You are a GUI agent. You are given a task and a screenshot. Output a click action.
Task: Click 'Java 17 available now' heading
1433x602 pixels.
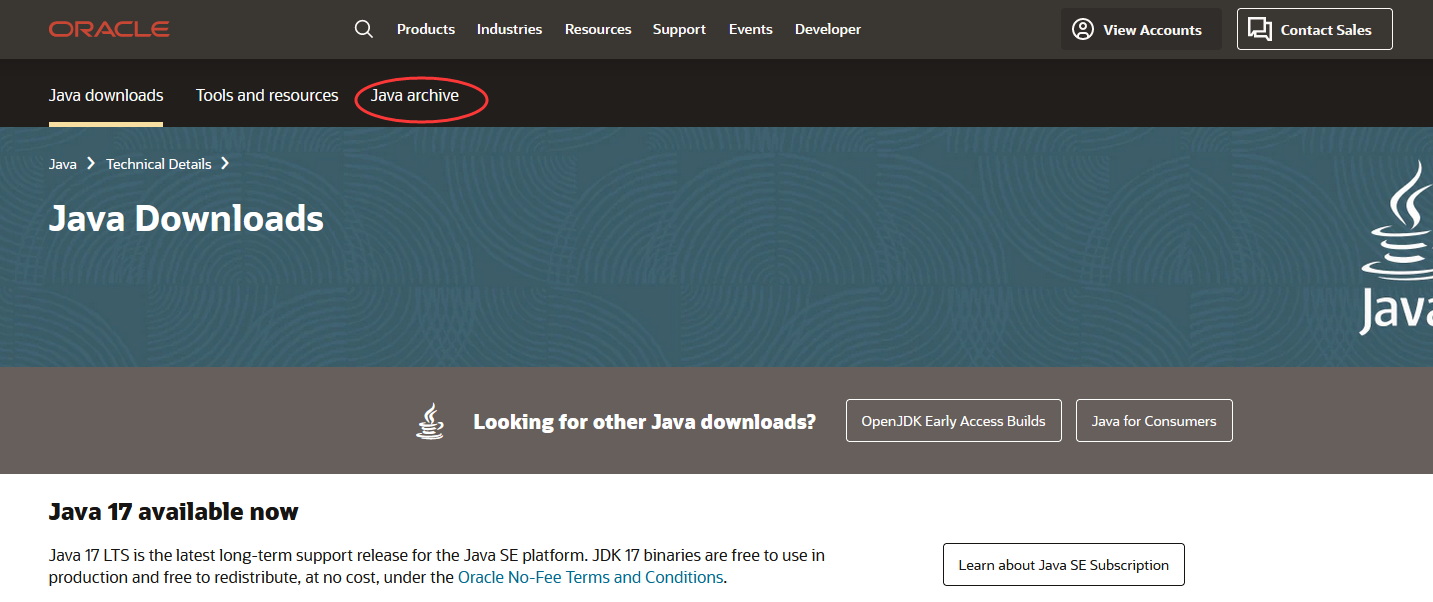(x=174, y=512)
